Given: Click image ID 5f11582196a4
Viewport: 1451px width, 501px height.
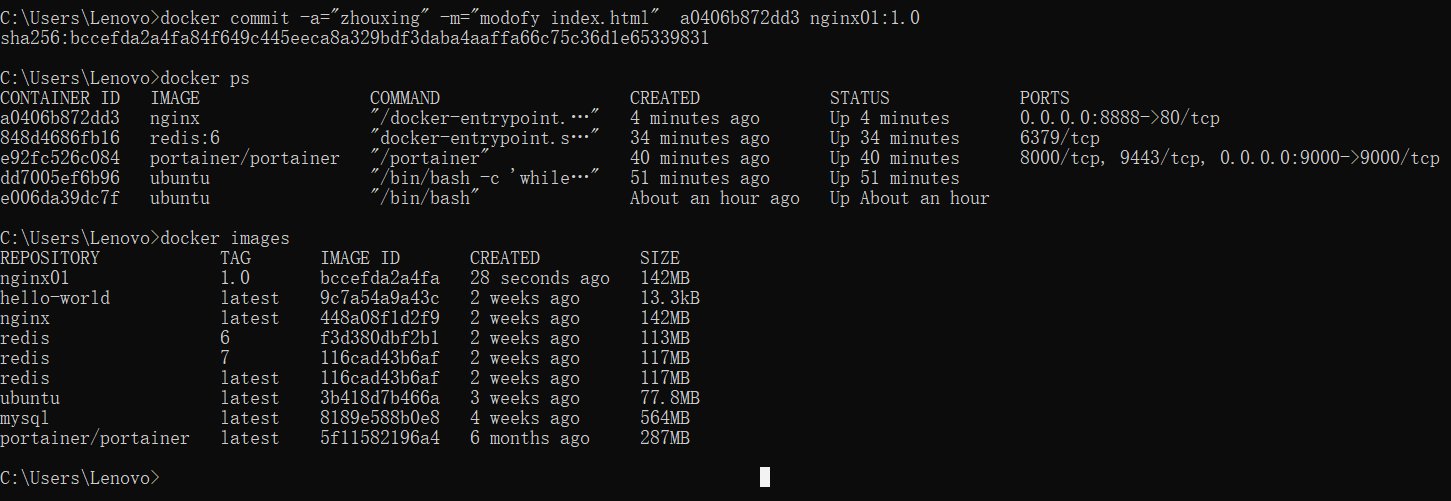Looking at the screenshot, I should [x=380, y=438].
